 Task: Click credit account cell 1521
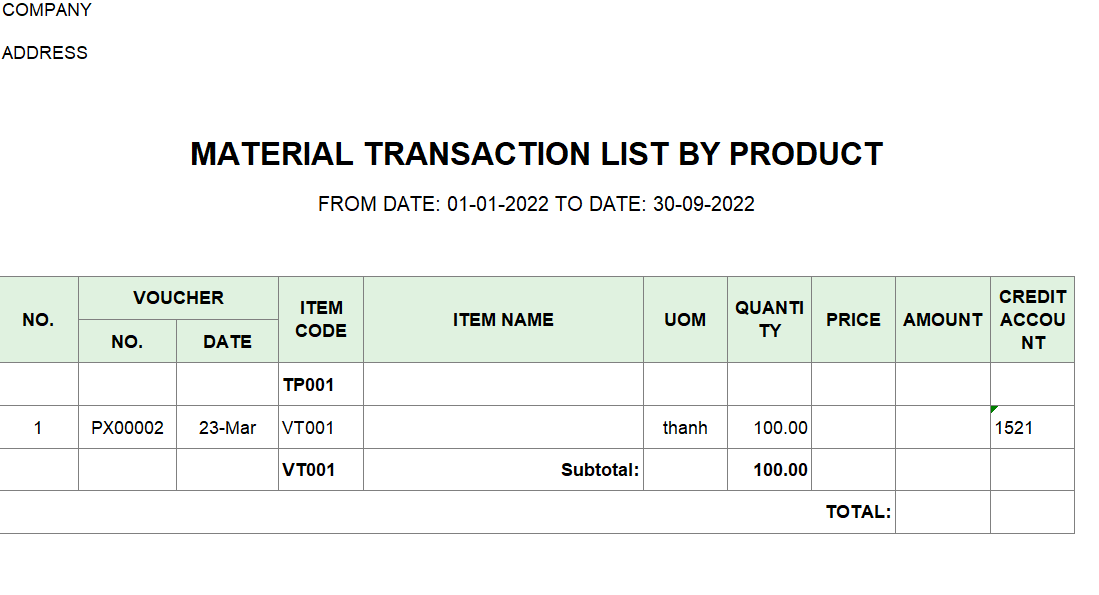pos(1032,428)
